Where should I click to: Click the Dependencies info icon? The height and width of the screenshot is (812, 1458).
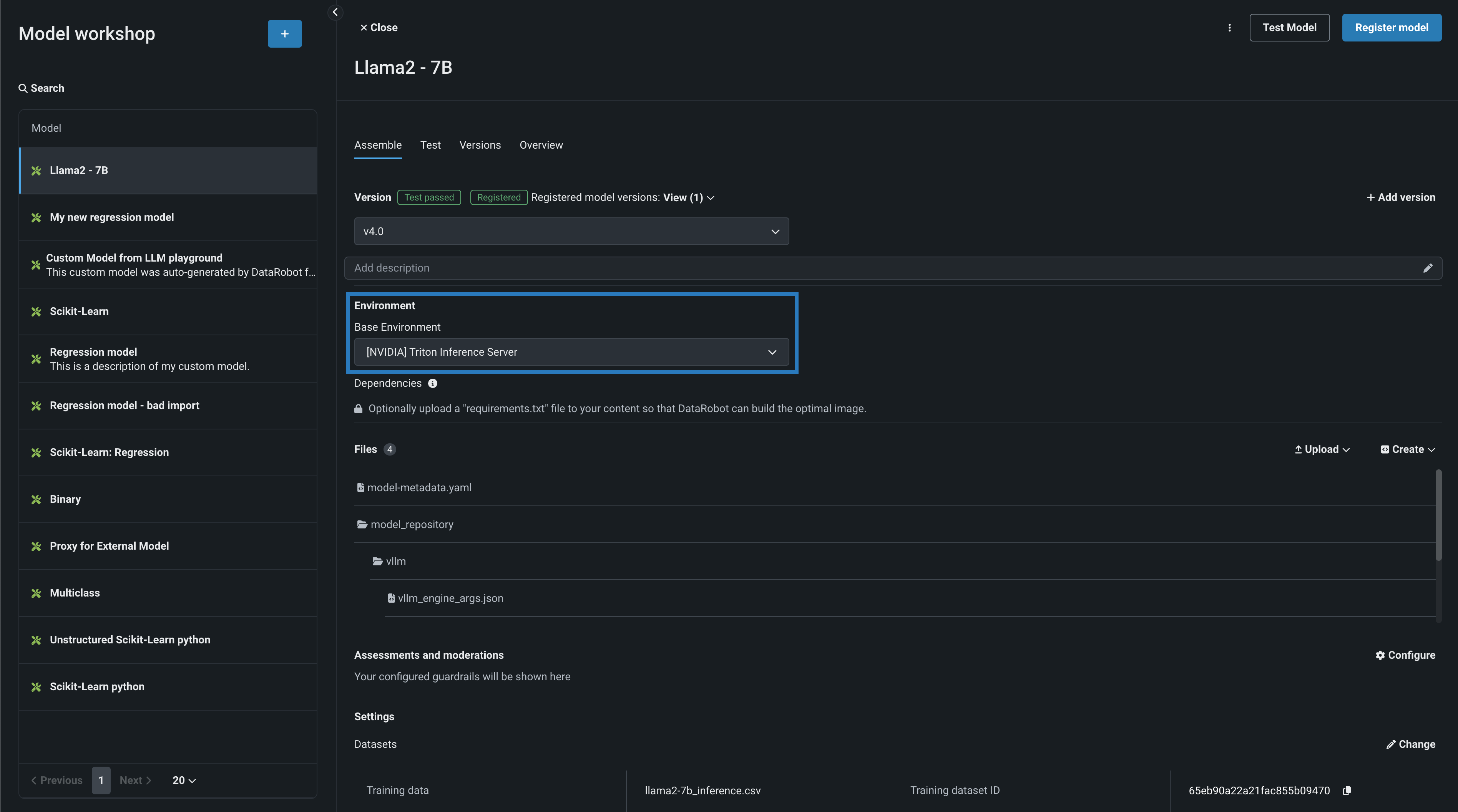point(432,384)
